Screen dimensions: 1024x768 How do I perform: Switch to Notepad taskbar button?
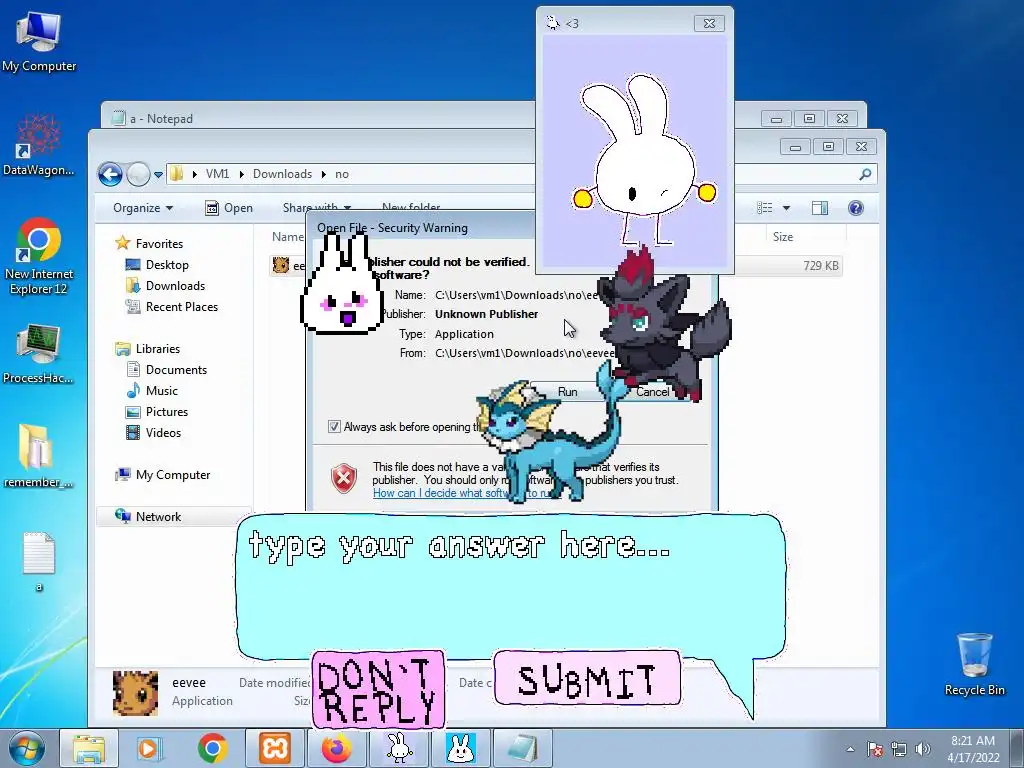pos(522,748)
